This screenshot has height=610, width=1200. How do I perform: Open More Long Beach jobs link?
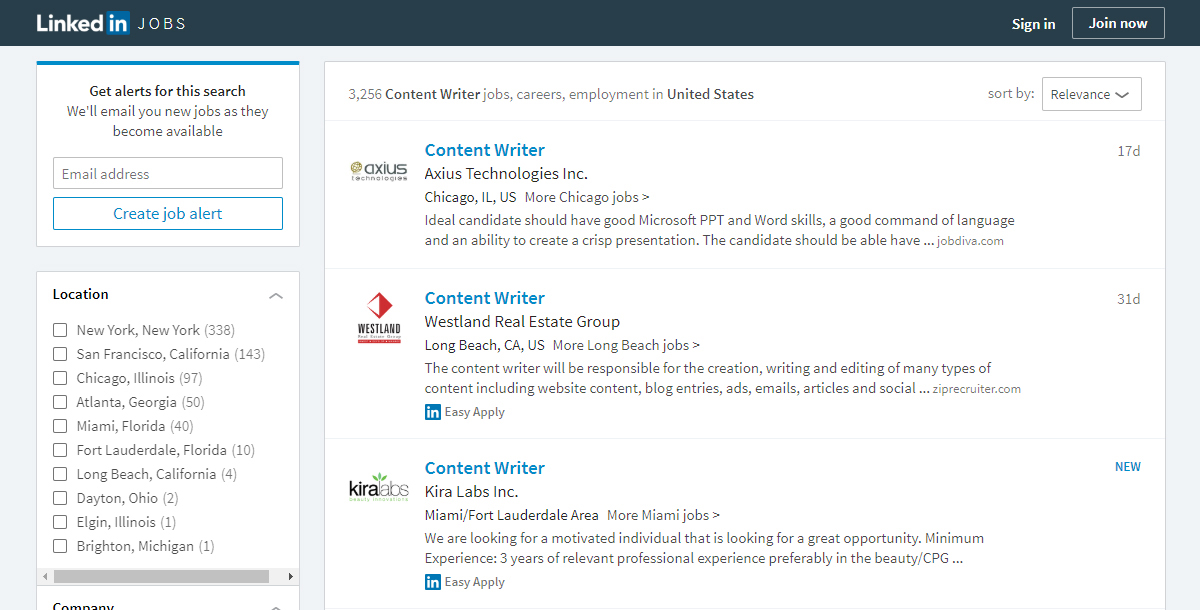pyautogui.click(x=626, y=345)
